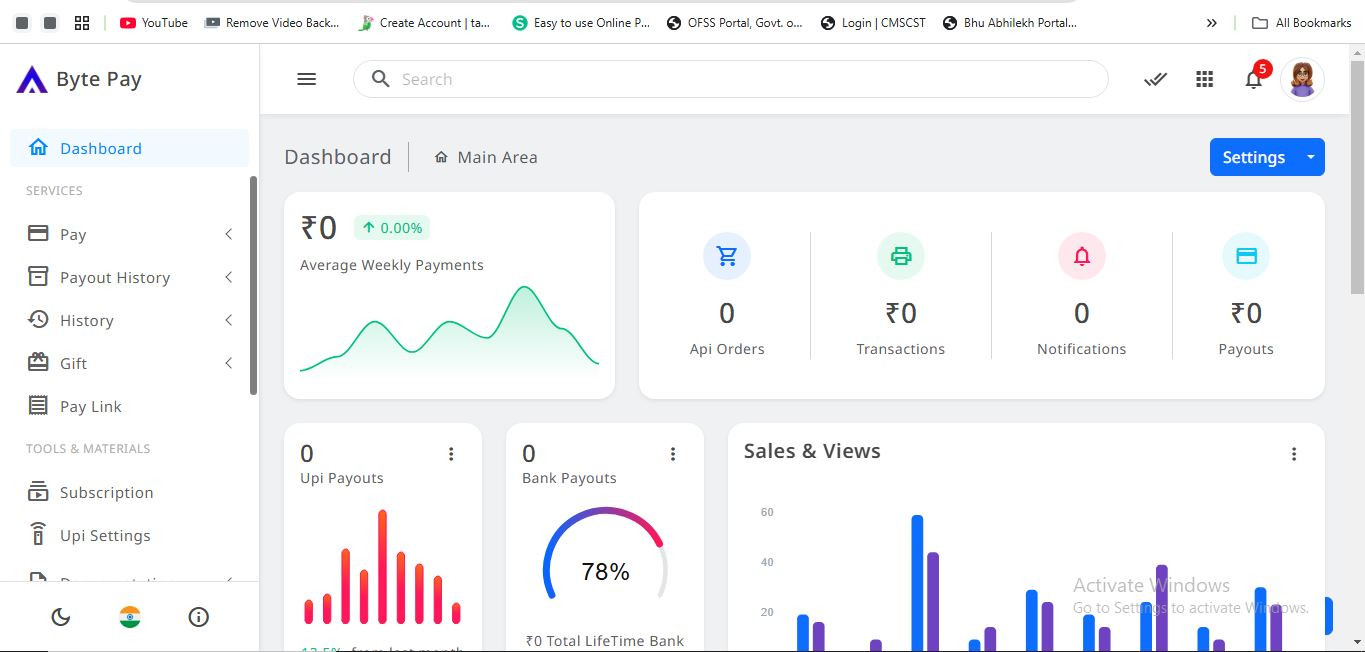
Task: Open Upi Settings from the sidebar
Action: [103, 535]
